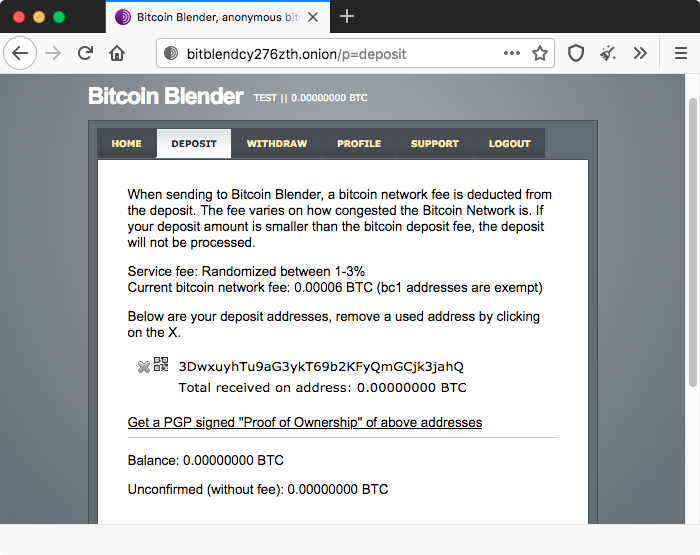Click the Bitcoin Blender site title
700x555 pixels.
coord(166,96)
